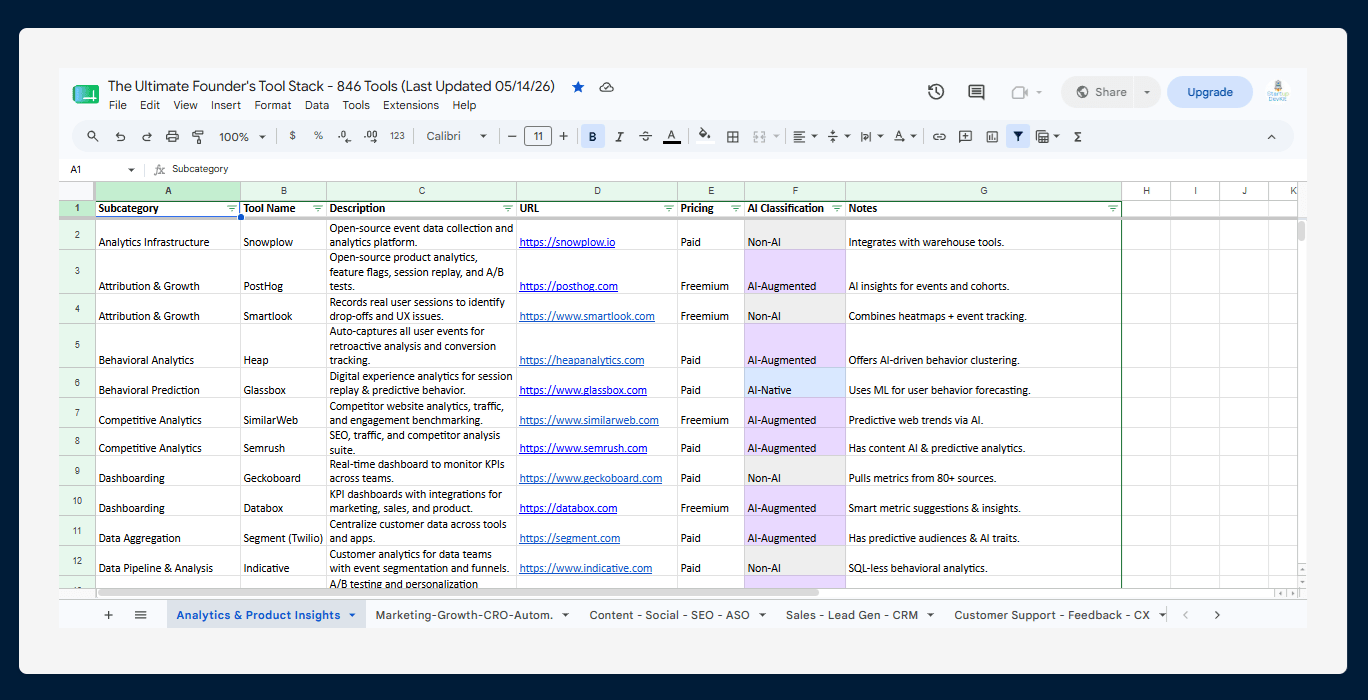Insert a link
Image resolution: width=1368 pixels, height=700 pixels.
939,137
